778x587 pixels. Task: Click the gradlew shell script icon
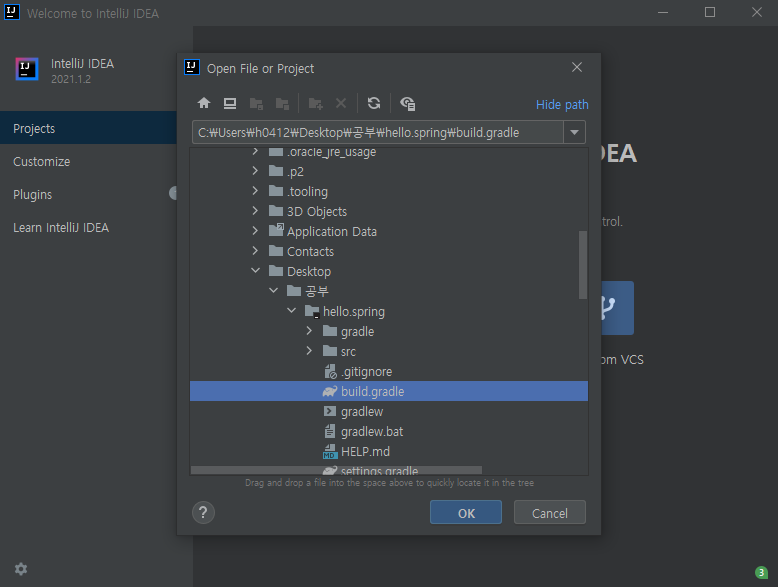point(329,411)
